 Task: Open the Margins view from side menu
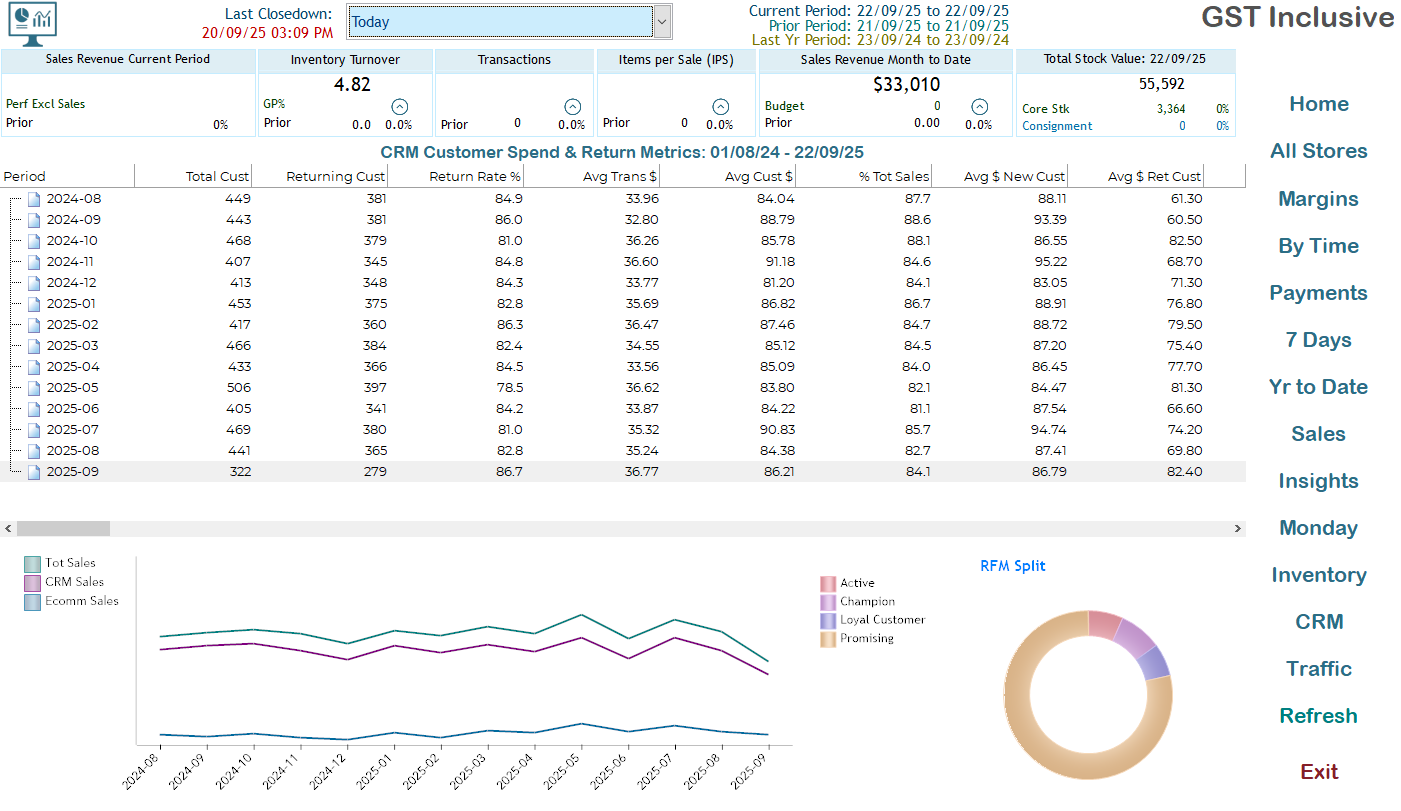(x=1318, y=199)
